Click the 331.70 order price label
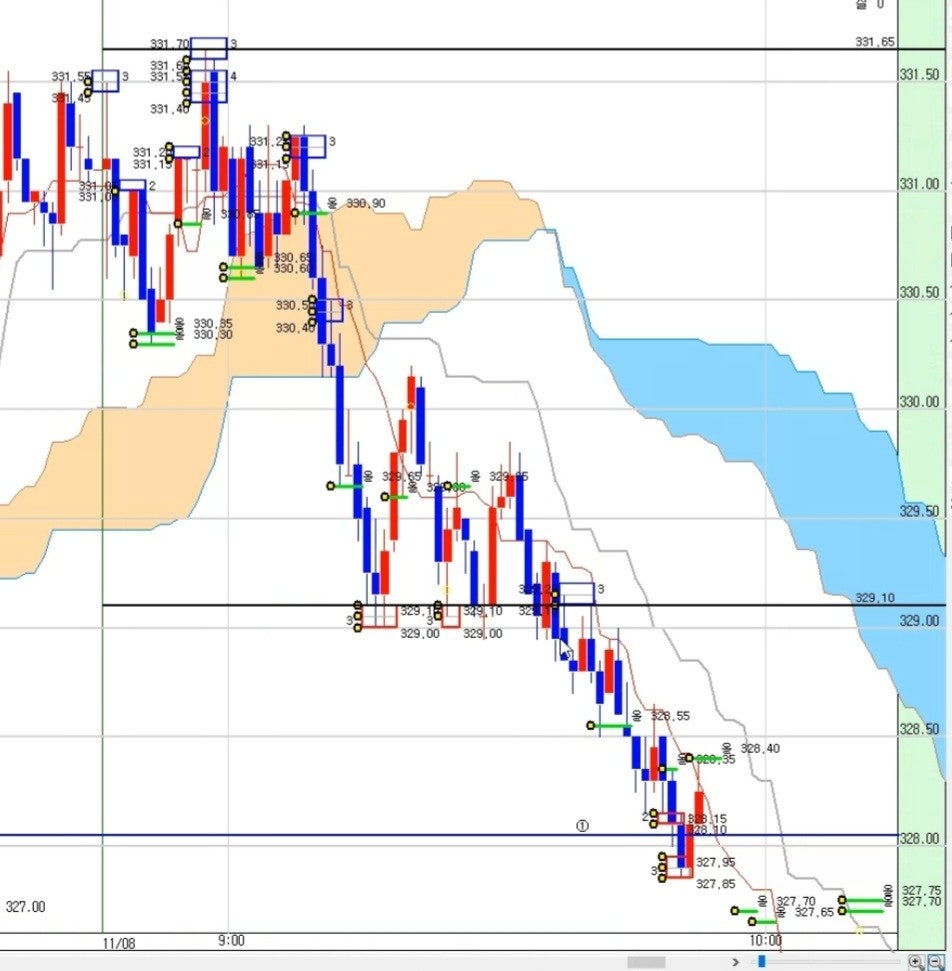 [170, 44]
